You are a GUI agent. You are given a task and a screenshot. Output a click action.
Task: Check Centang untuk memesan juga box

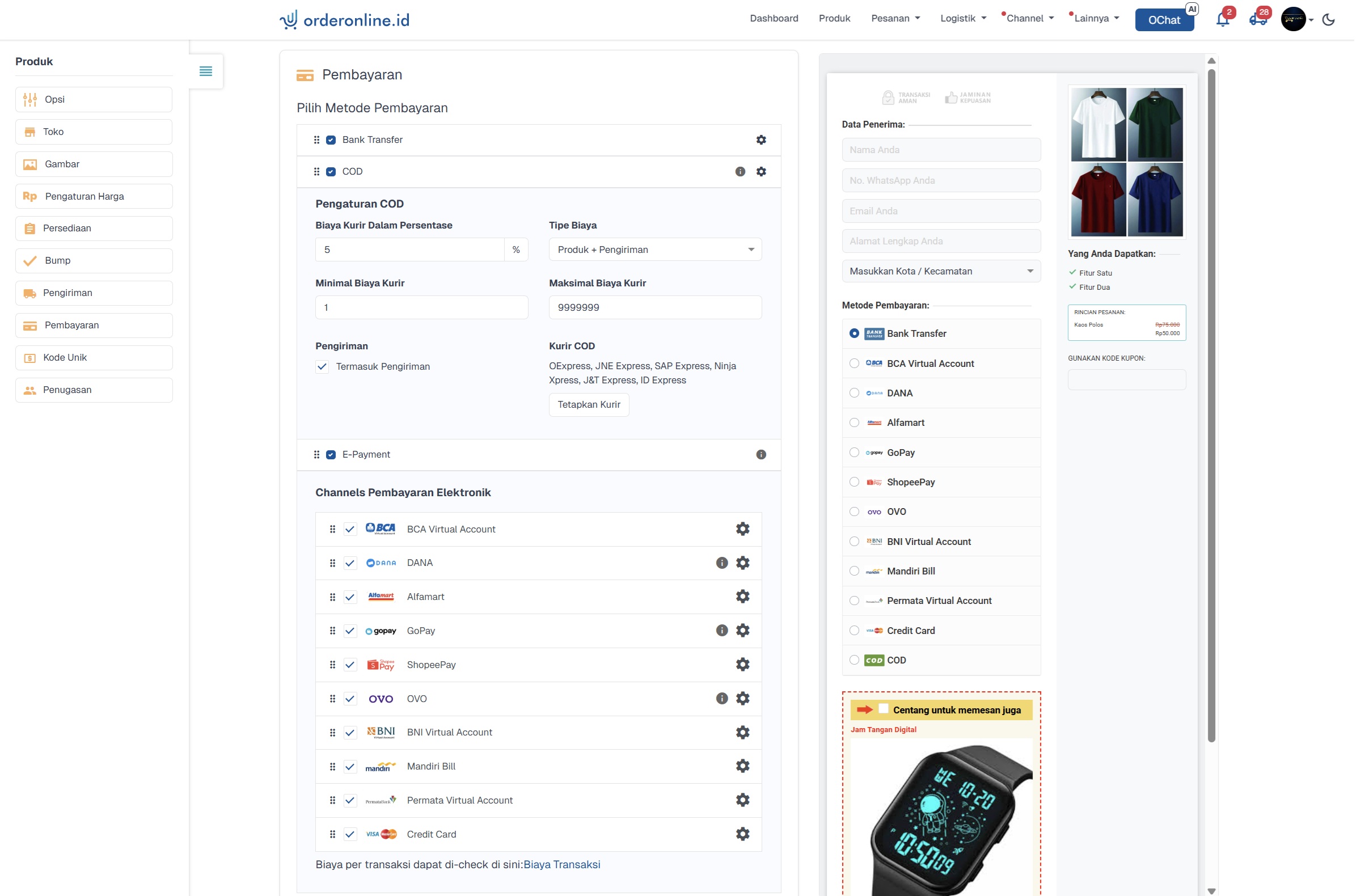click(x=887, y=712)
